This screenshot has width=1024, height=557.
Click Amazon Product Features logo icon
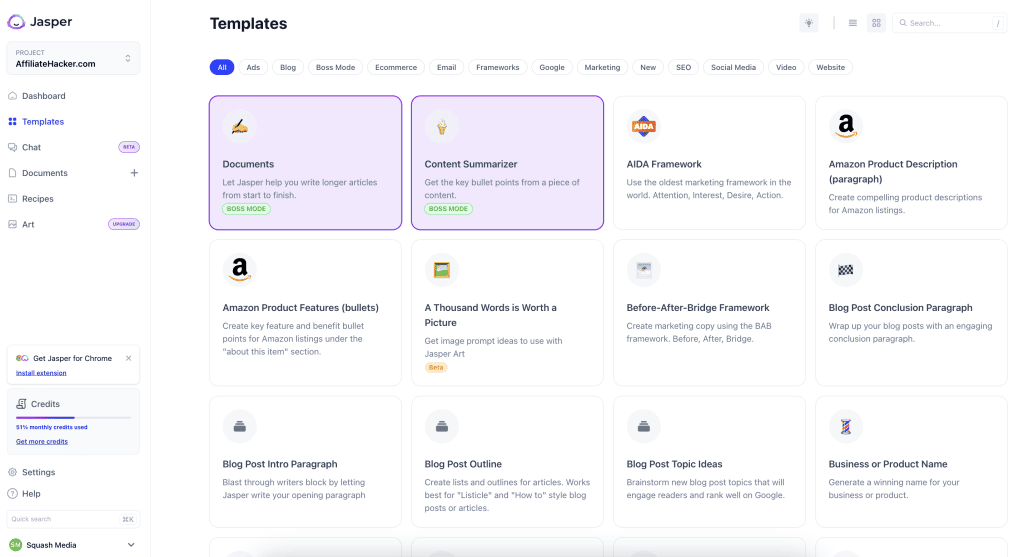tap(240, 270)
